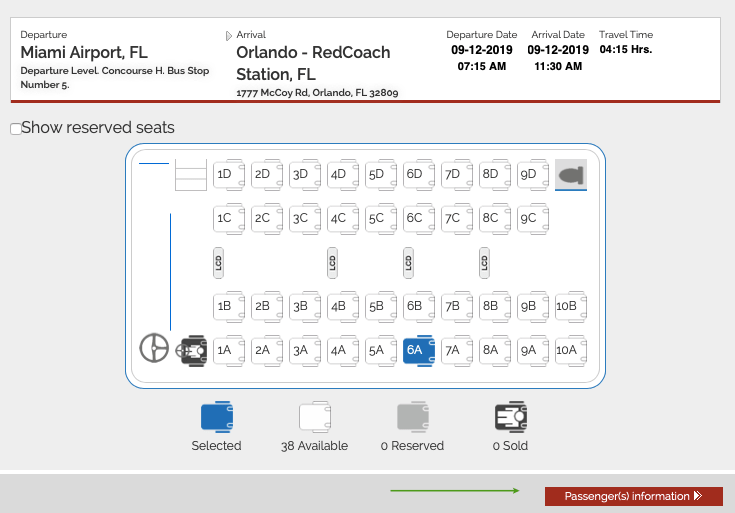The height and width of the screenshot is (513, 735).
Task: Select seat 6D
Action: pos(419,175)
